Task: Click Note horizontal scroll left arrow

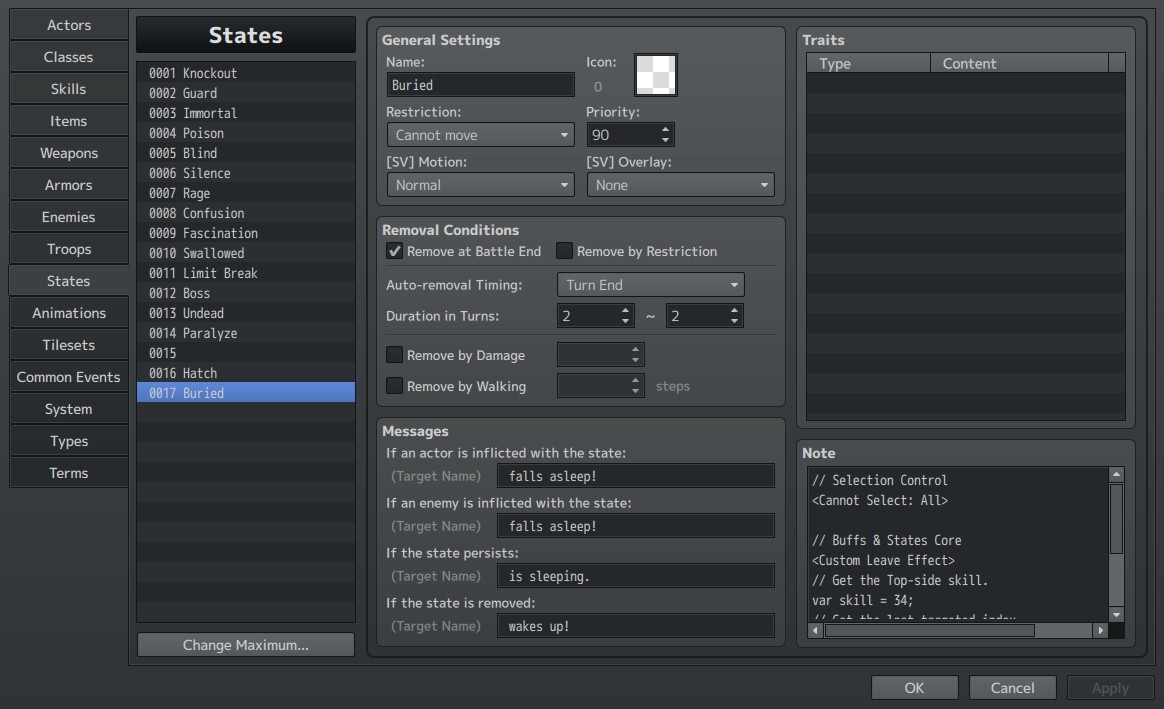Action: (815, 630)
